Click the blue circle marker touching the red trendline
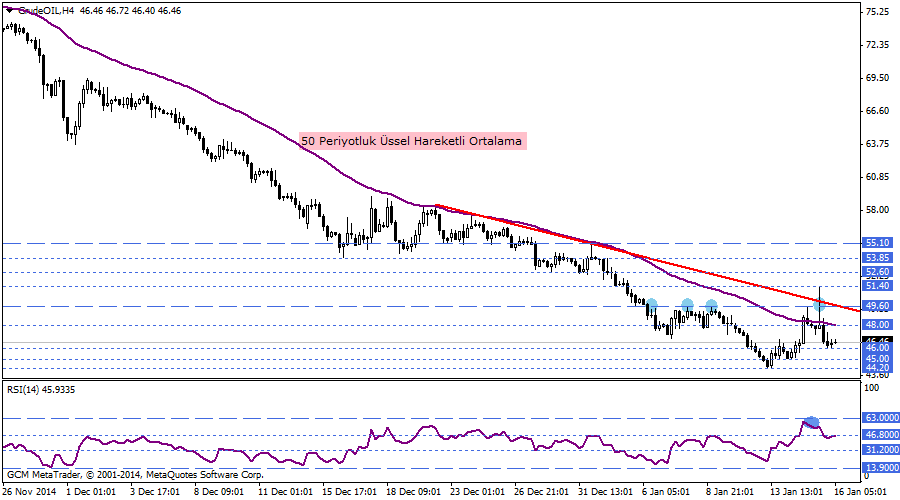Viewport: 900px width, 500px height. pyautogui.click(x=818, y=304)
